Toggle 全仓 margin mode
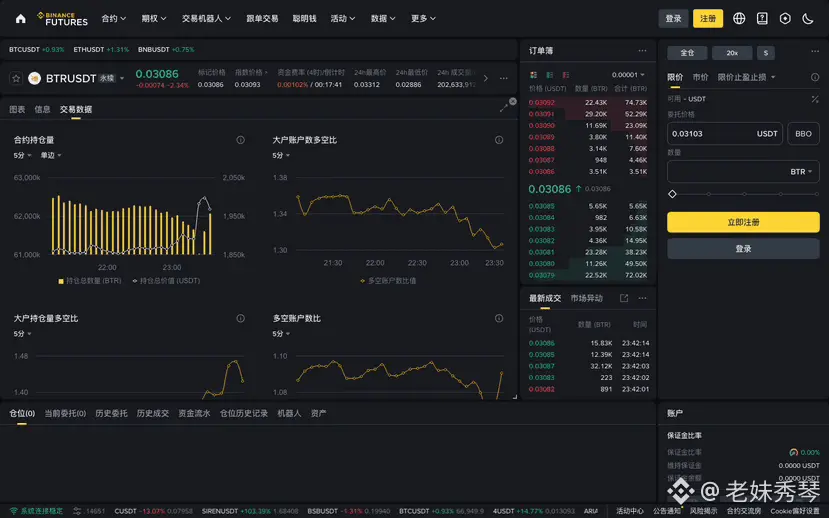The height and width of the screenshot is (518, 829). [x=687, y=53]
